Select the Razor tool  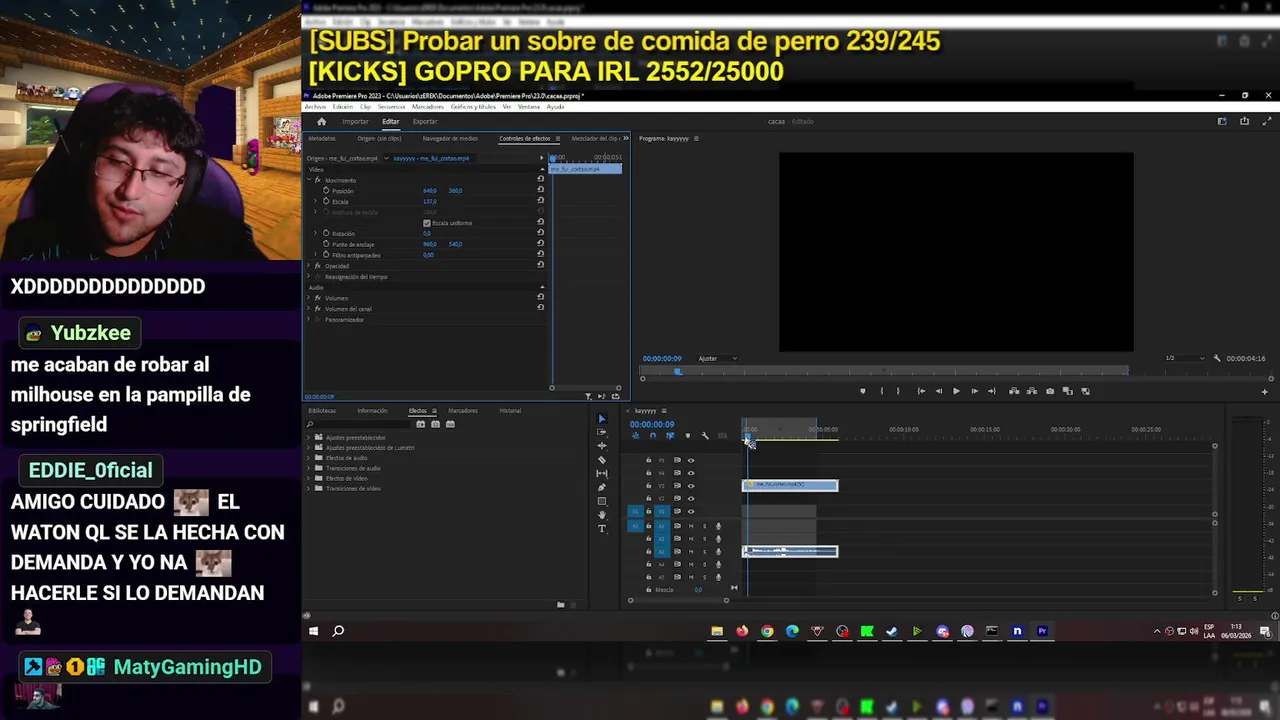click(601, 460)
